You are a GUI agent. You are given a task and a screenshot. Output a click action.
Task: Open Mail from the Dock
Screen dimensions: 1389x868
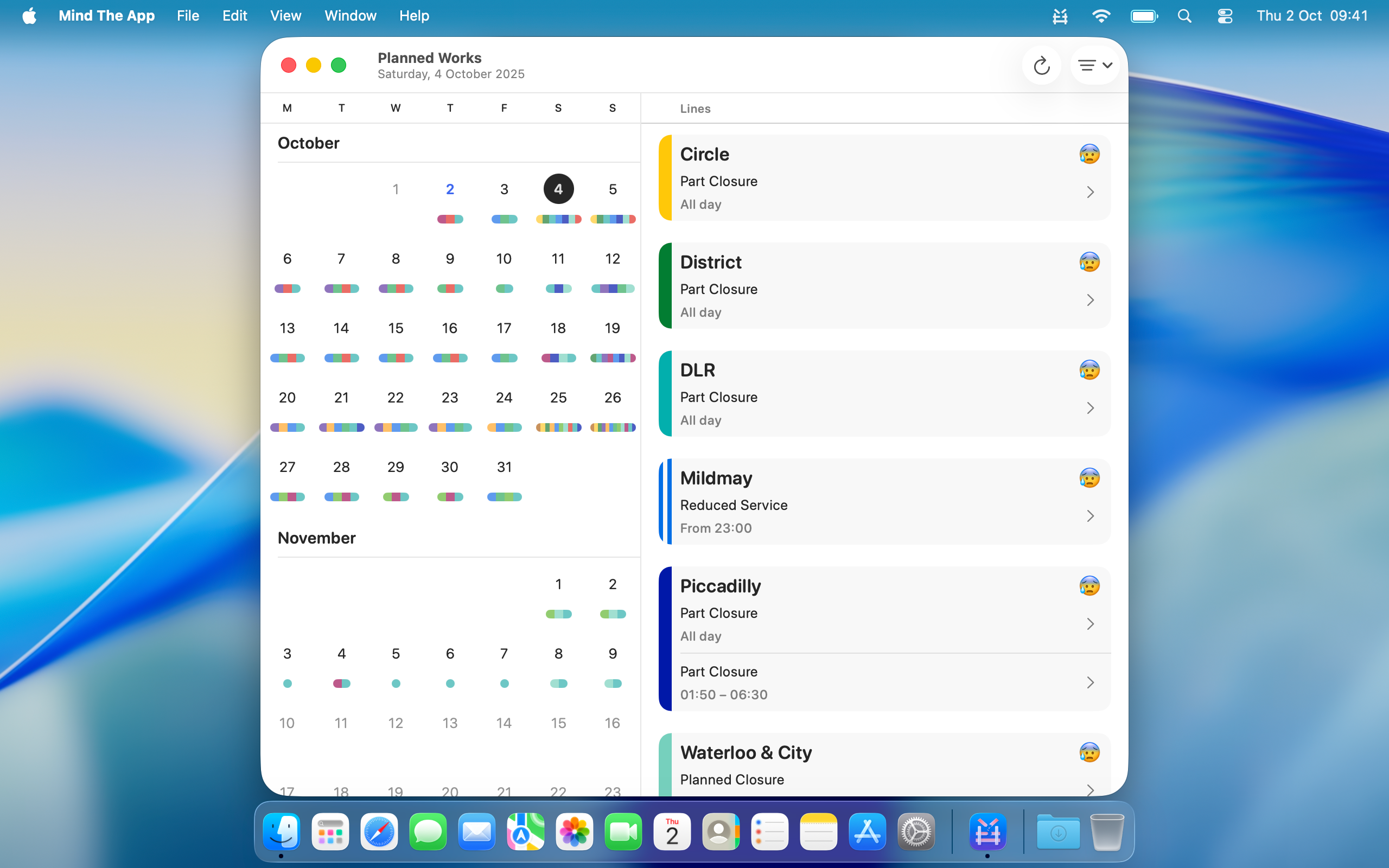click(x=476, y=831)
